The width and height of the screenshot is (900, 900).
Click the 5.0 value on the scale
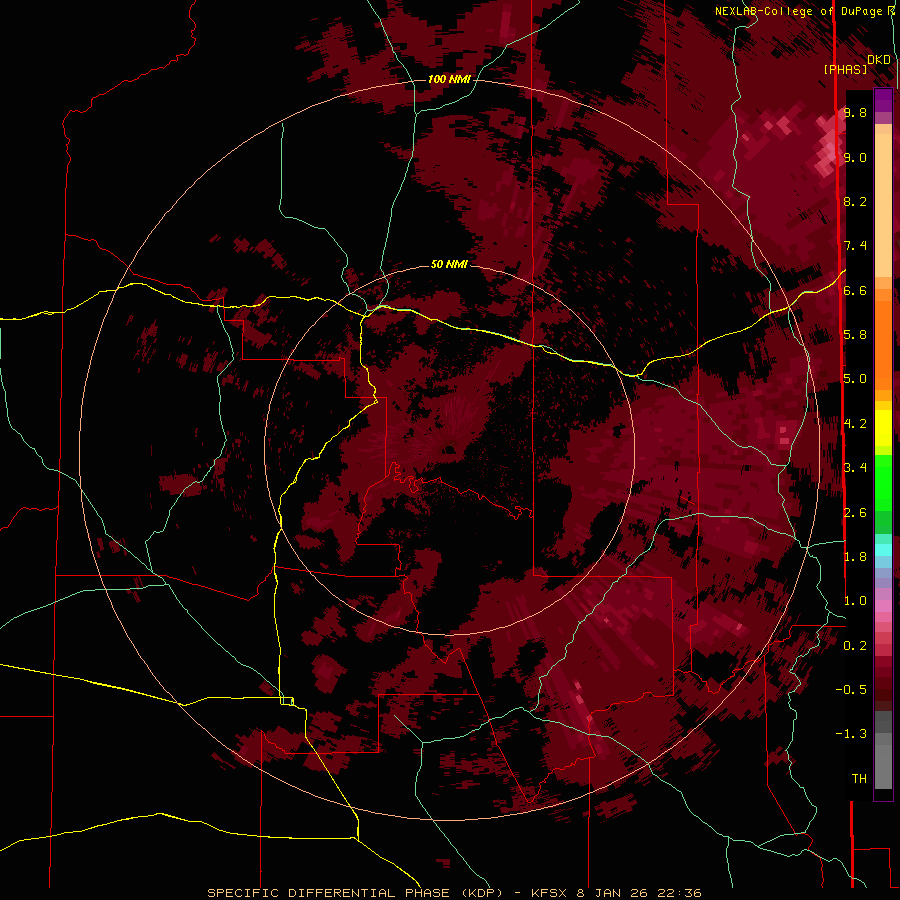click(x=855, y=379)
